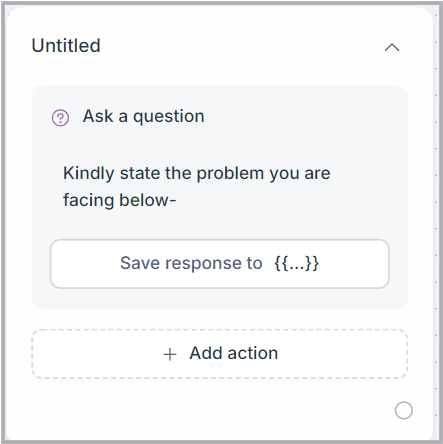Click the word question in the card heading
Screen dimensions: 443x444
(169, 117)
